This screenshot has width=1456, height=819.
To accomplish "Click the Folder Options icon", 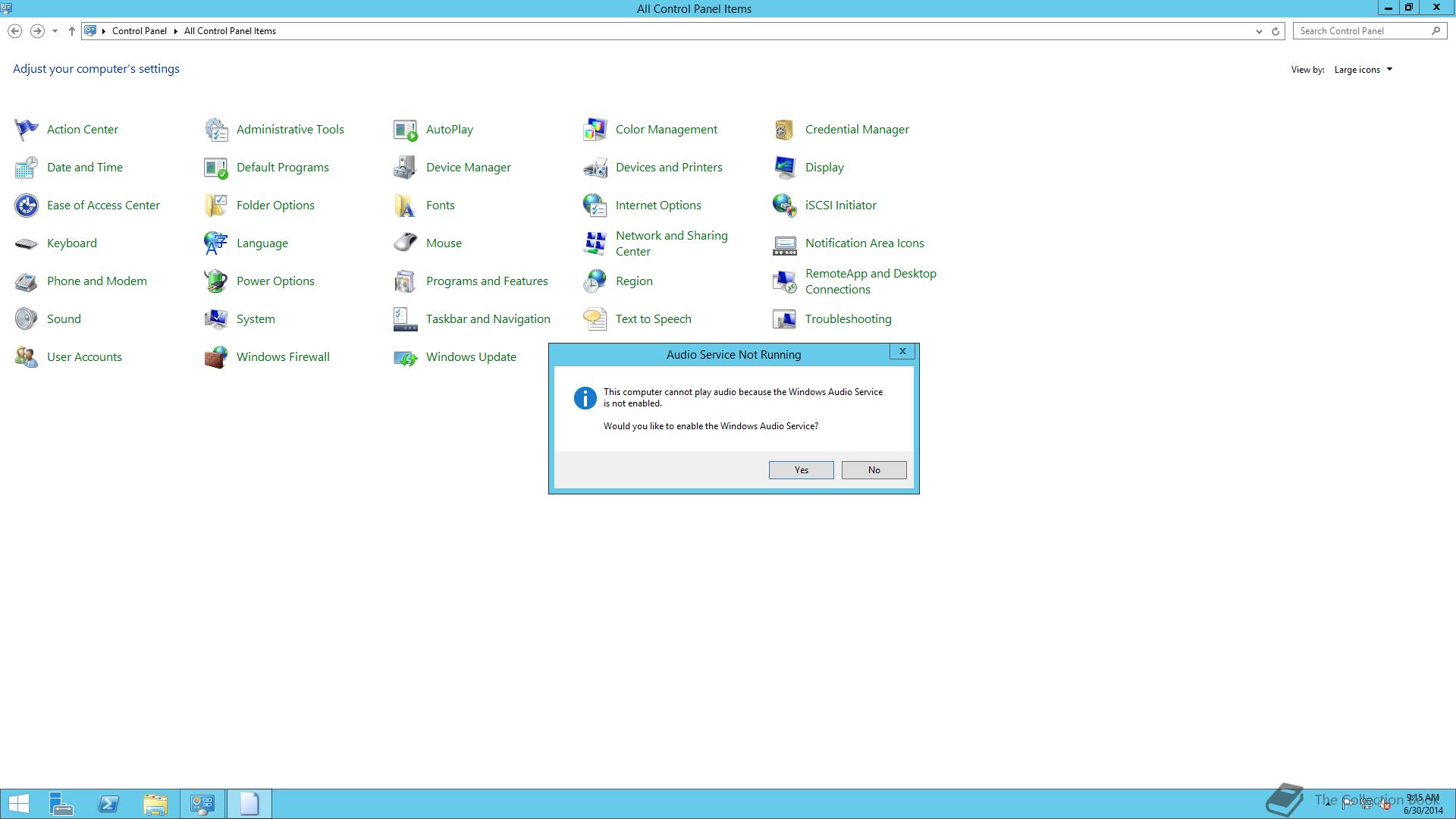I will 216,206.
